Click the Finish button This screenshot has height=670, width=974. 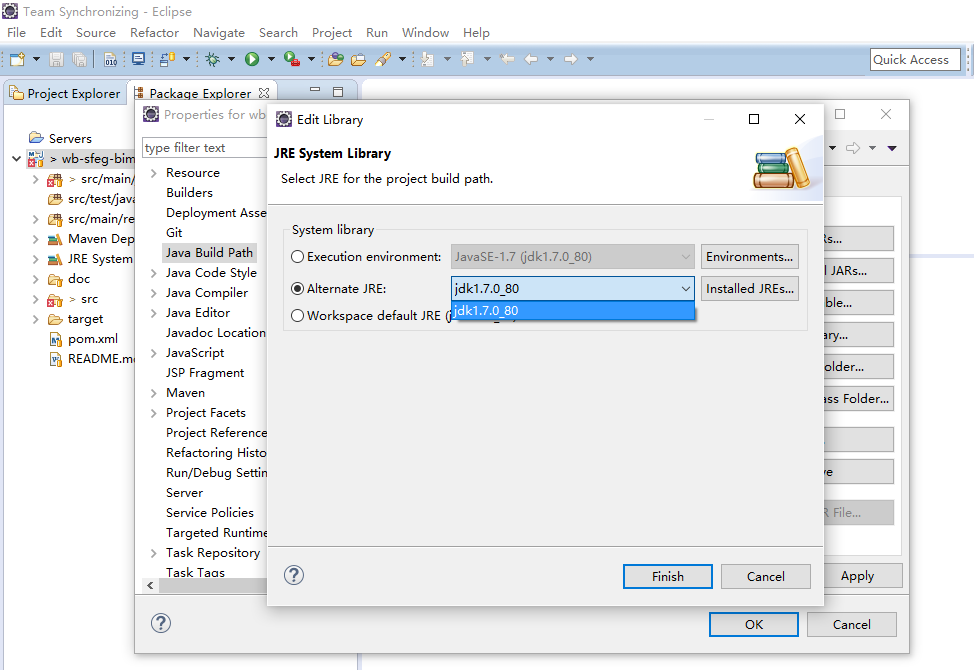pyautogui.click(x=668, y=576)
